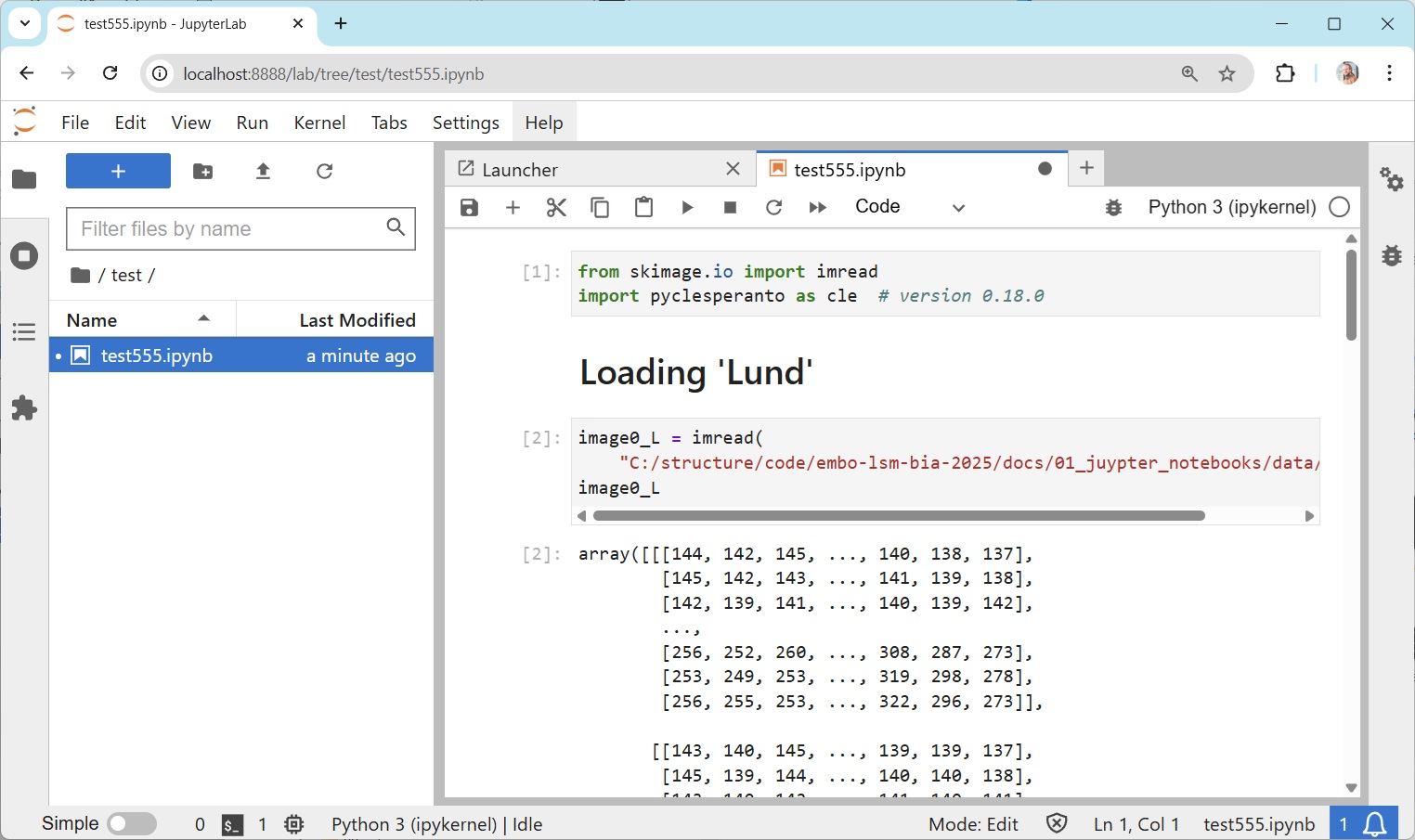Screen dimensions: 1415x840
Task: Open the Extension Manager sidebar icon
Action: pos(24,407)
